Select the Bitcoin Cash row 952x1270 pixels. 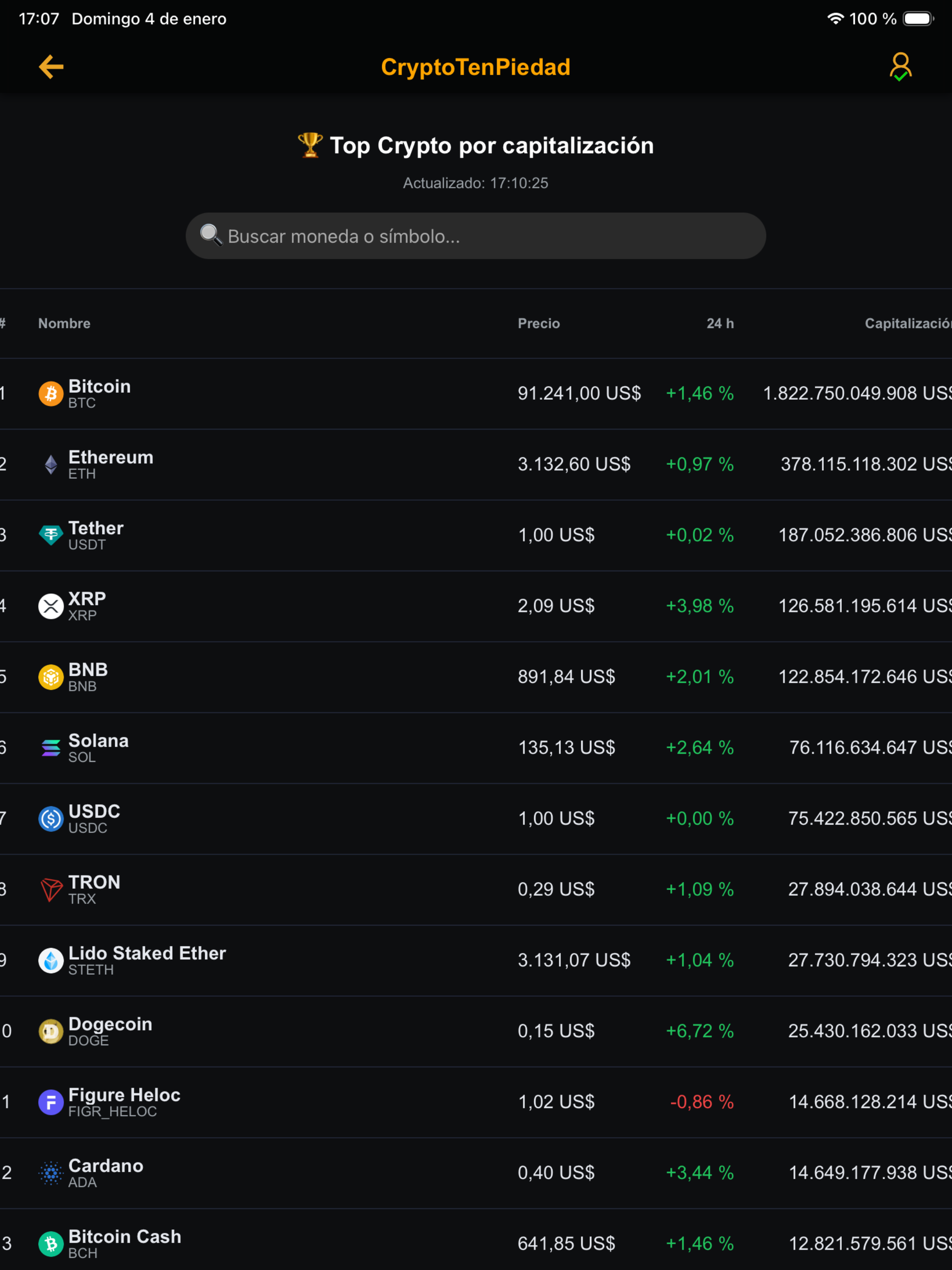[x=476, y=1240]
